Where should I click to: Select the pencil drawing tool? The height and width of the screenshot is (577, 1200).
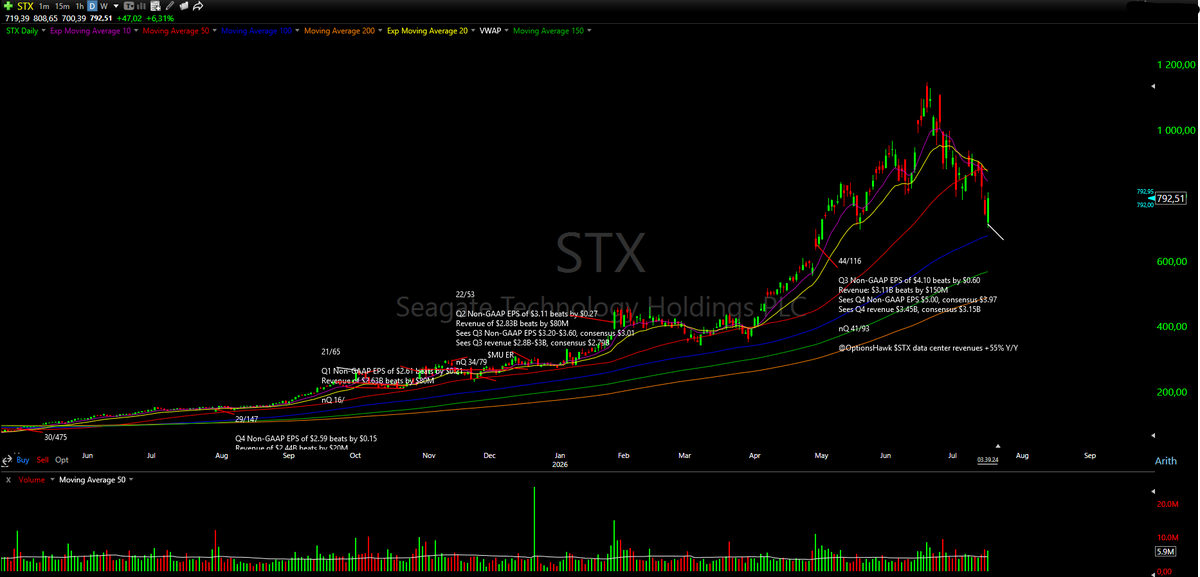[x=170, y=6]
